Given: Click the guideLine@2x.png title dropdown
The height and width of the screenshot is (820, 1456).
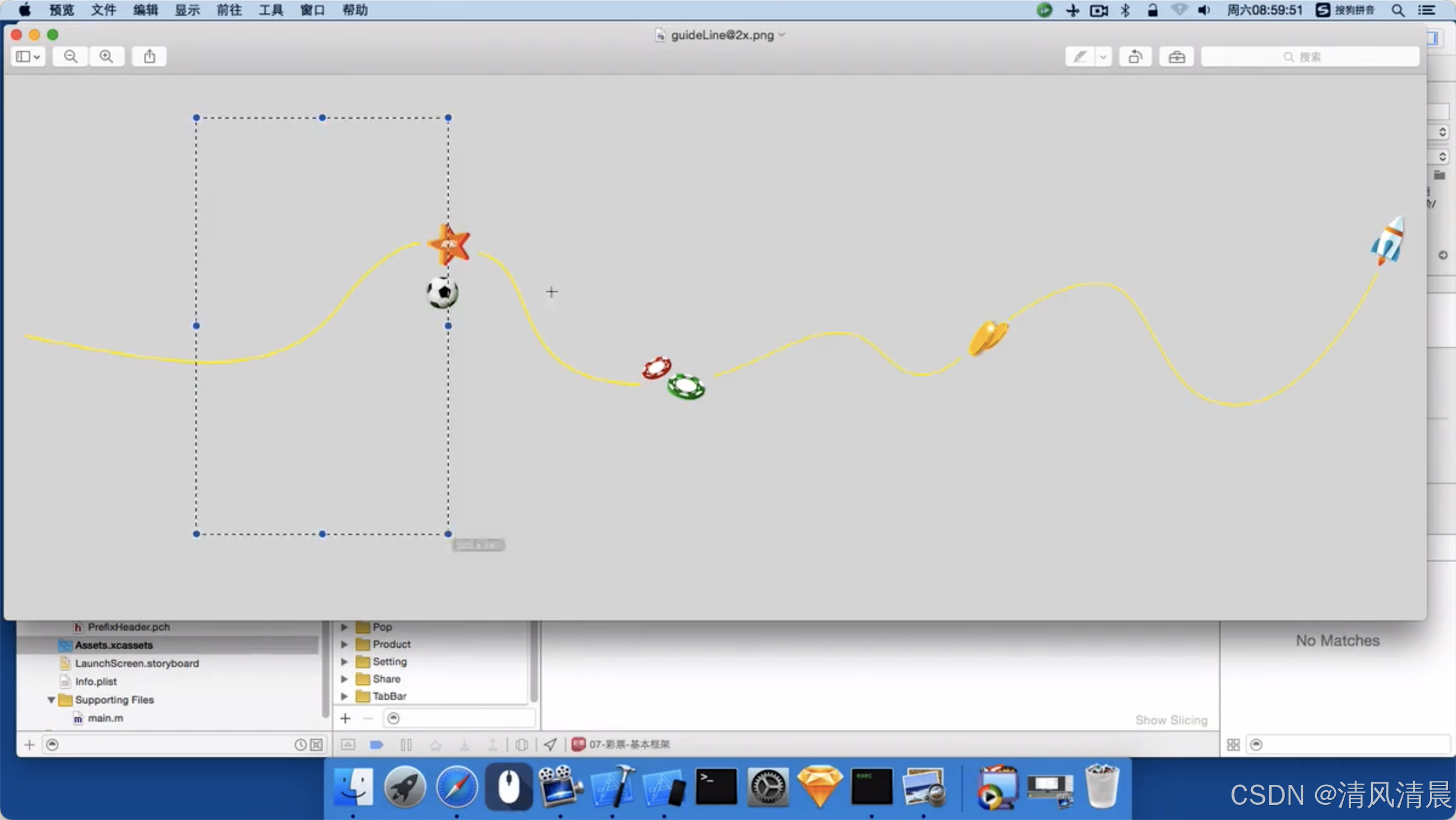Looking at the screenshot, I should click(722, 35).
